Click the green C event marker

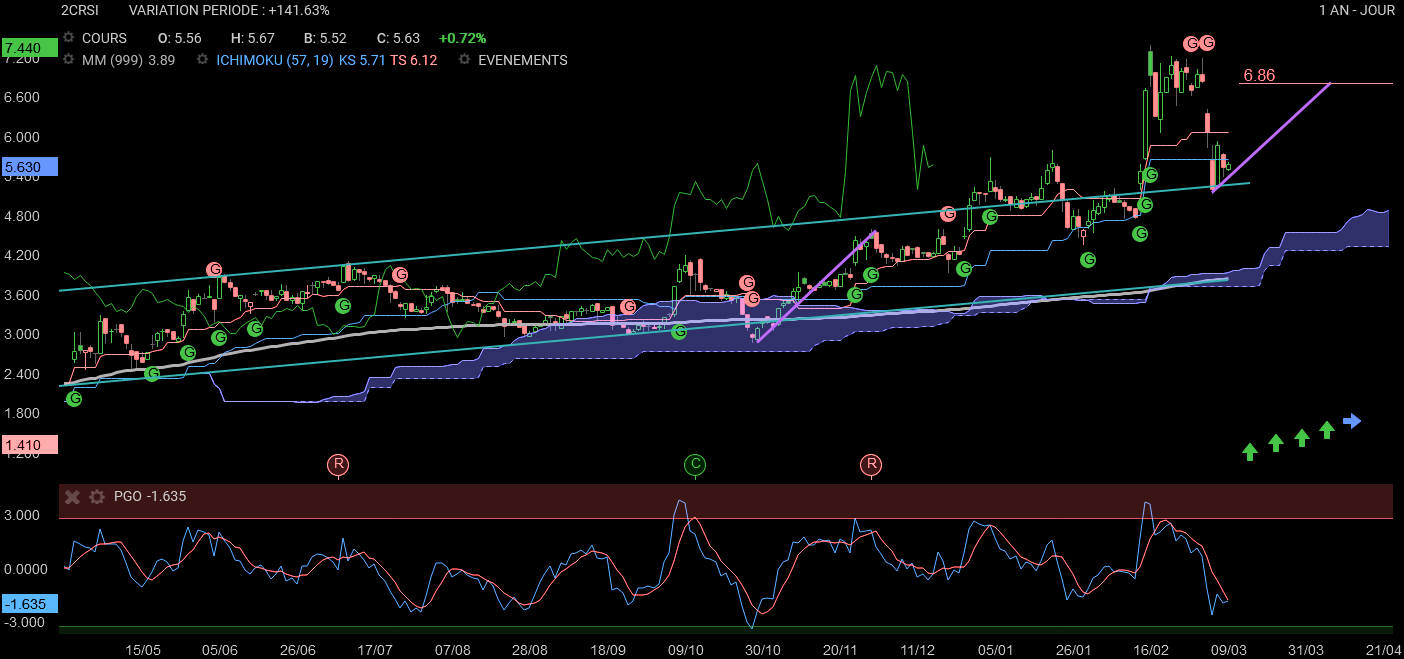tap(695, 464)
